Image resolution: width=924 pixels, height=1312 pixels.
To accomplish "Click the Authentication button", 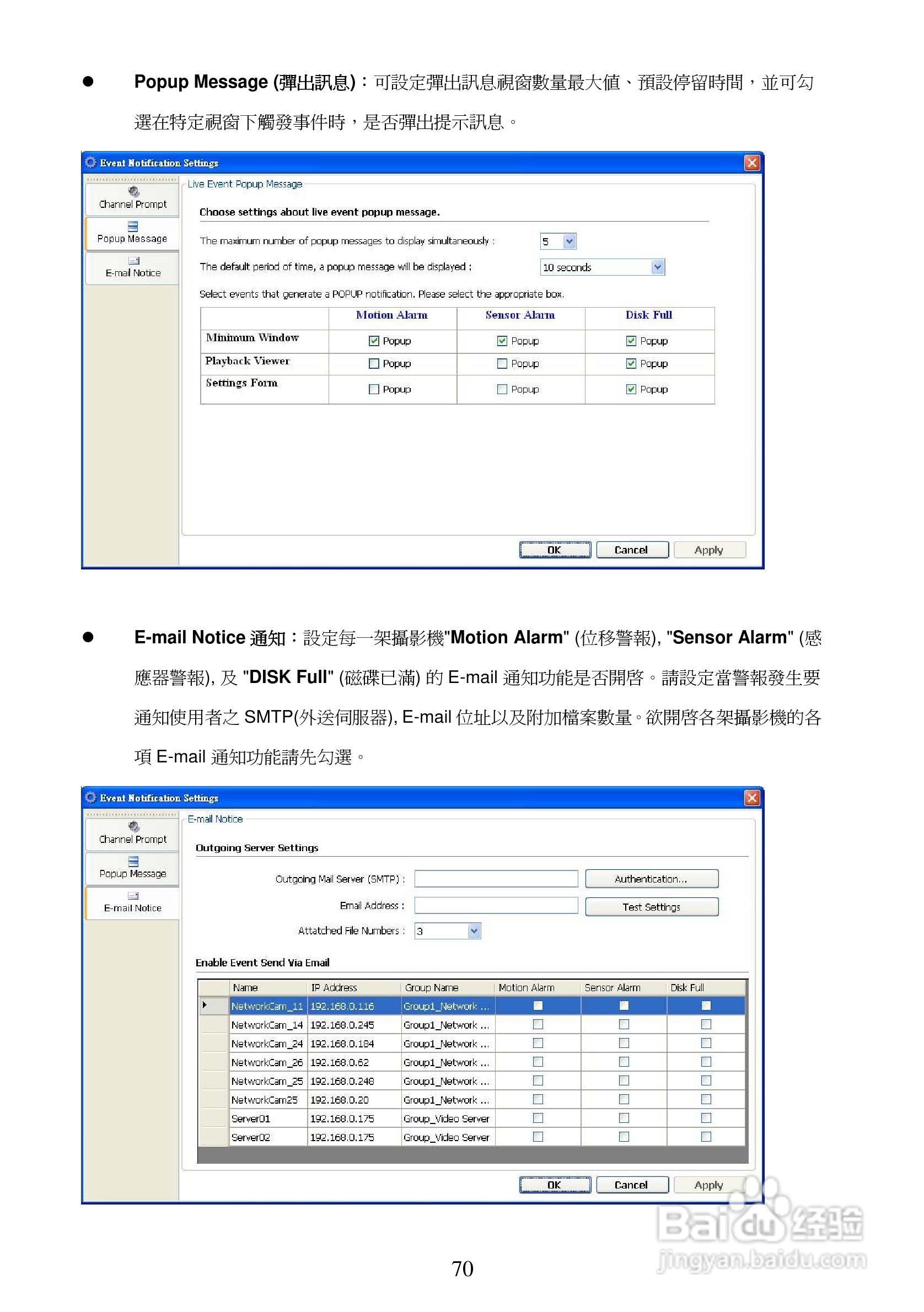I will [x=652, y=878].
